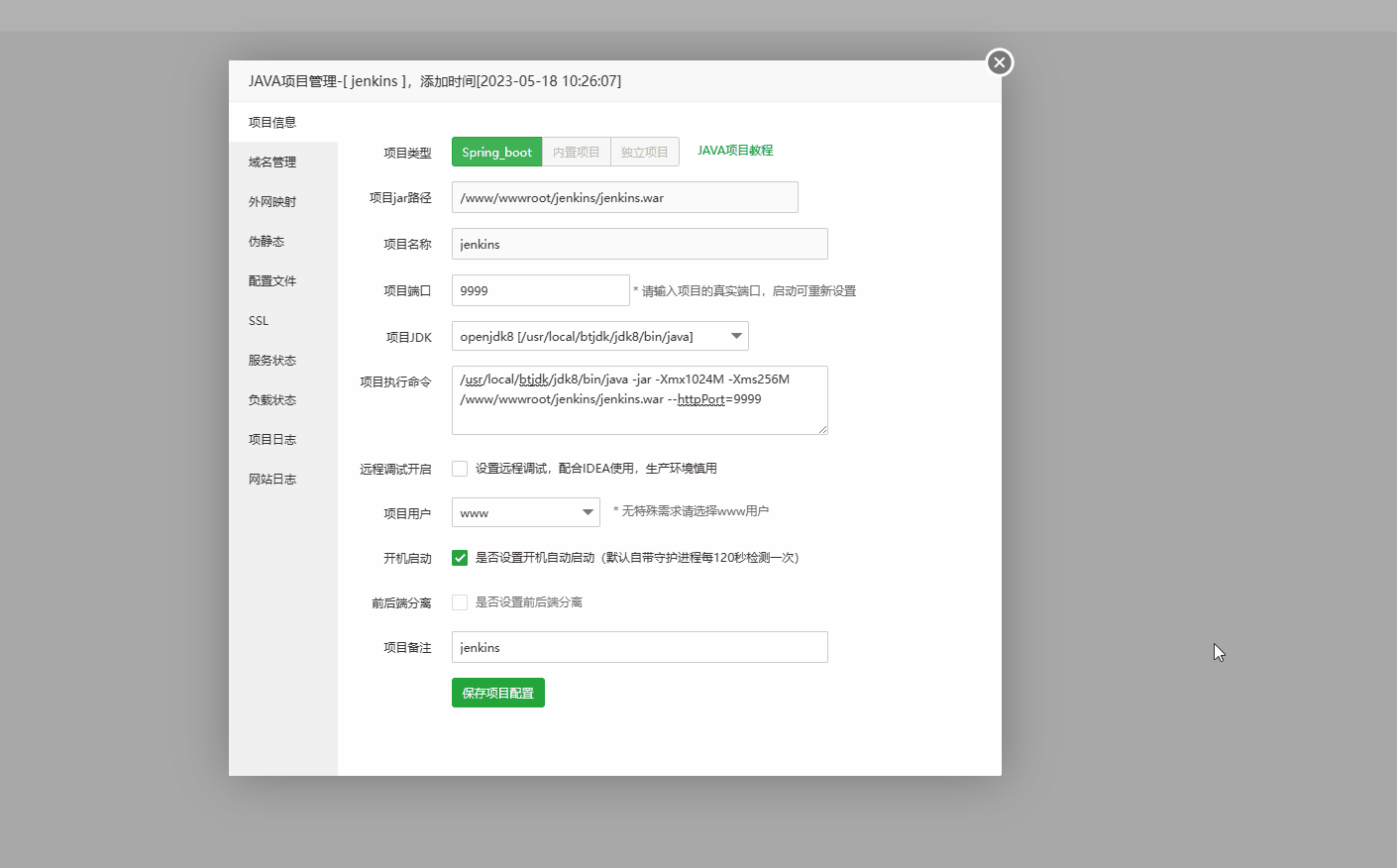Image resolution: width=1397 pixels, height=868 pixels.
Task: Enable 远程调试开启 checkbox
Action: point(460,469)
